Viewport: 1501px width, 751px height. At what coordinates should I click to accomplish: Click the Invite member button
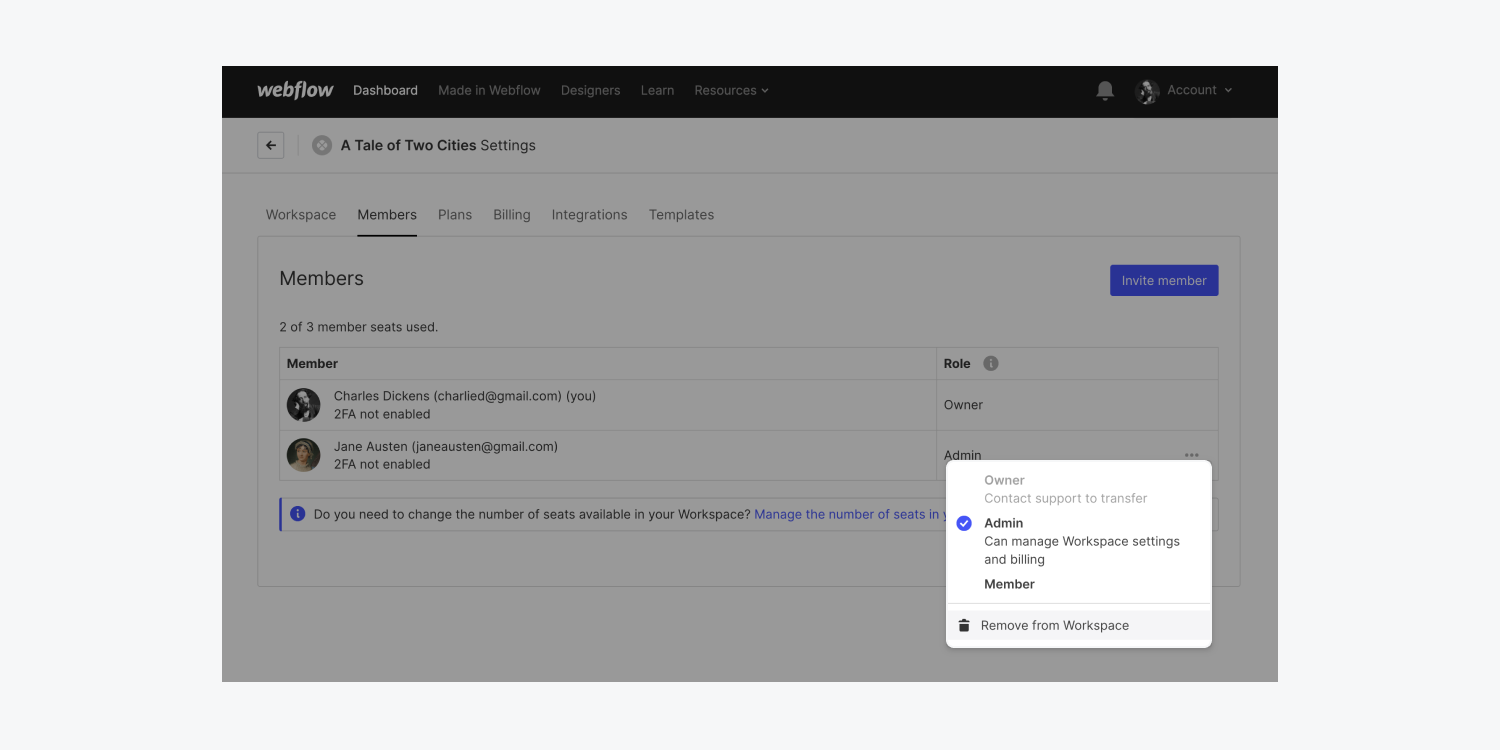tap(1164, 280)
